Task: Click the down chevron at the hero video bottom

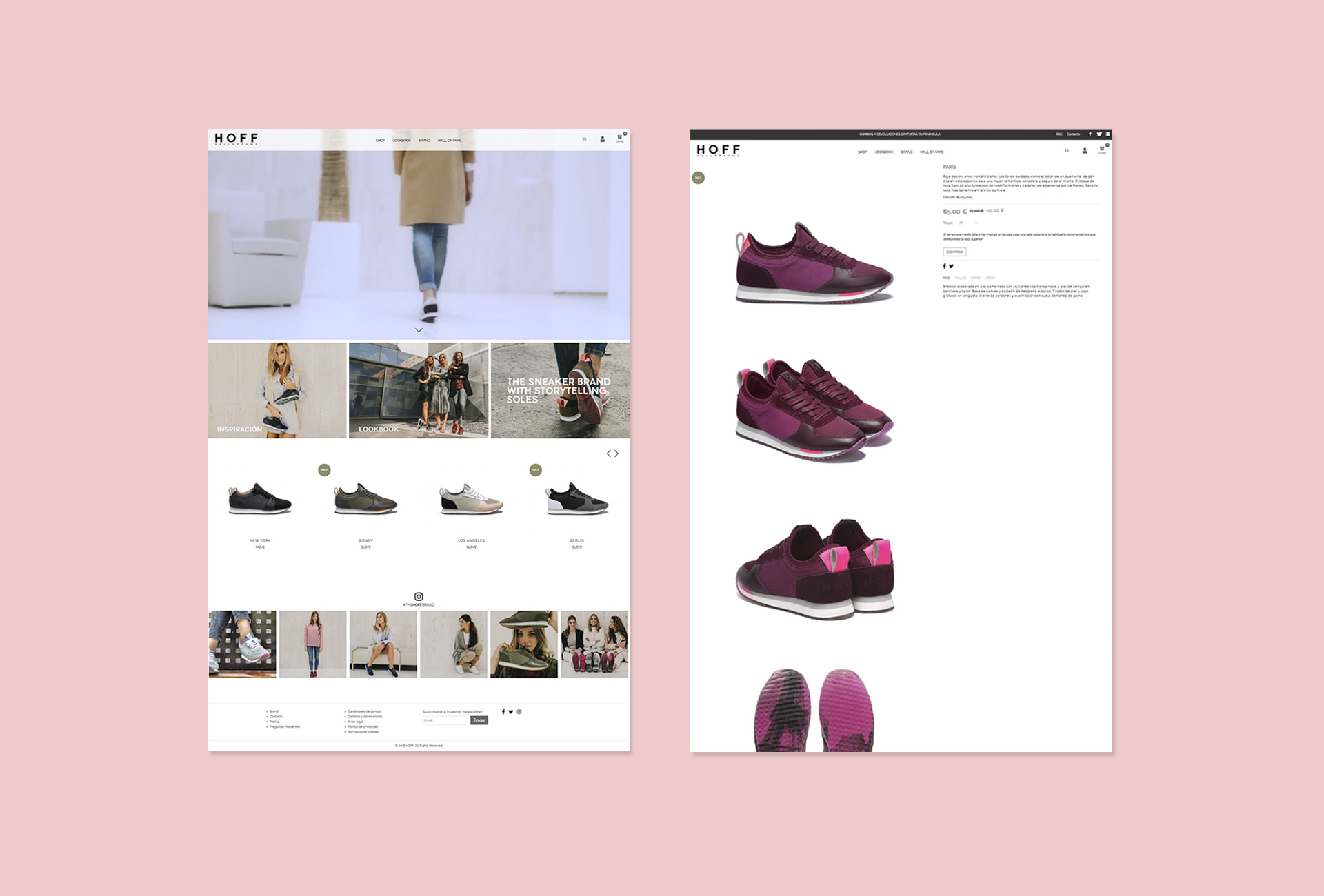Action: 419,330
